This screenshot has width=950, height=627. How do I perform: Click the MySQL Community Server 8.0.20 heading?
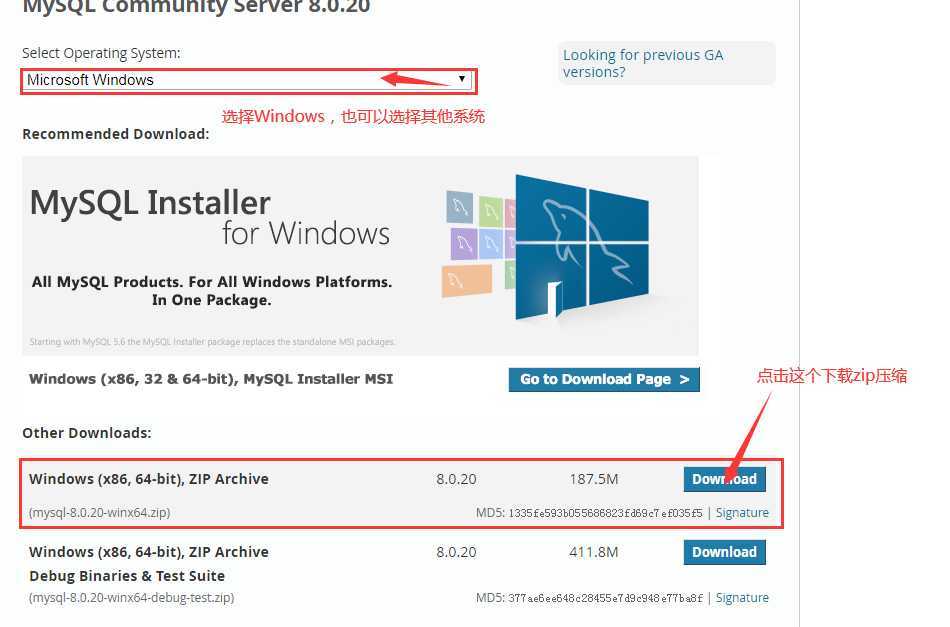tap(196, 7)
